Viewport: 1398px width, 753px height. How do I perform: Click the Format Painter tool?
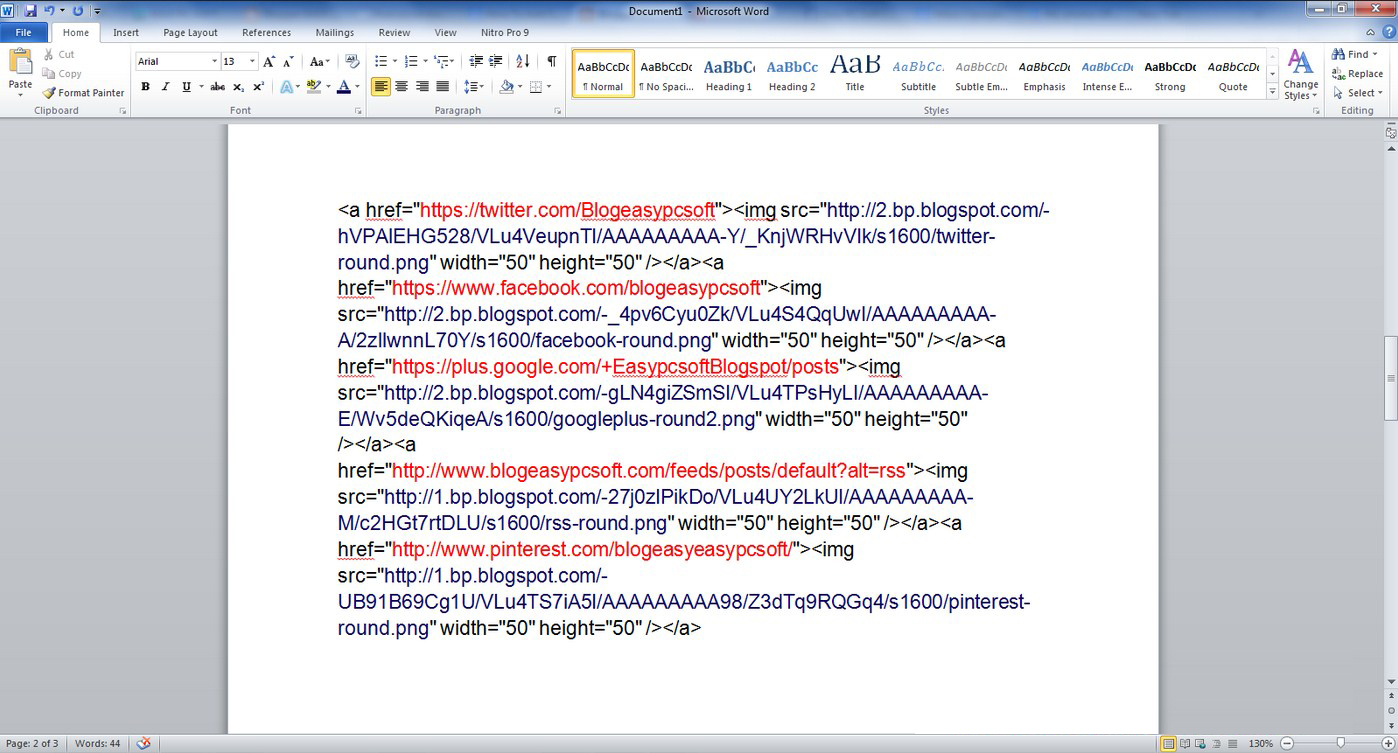pos(84,93)
